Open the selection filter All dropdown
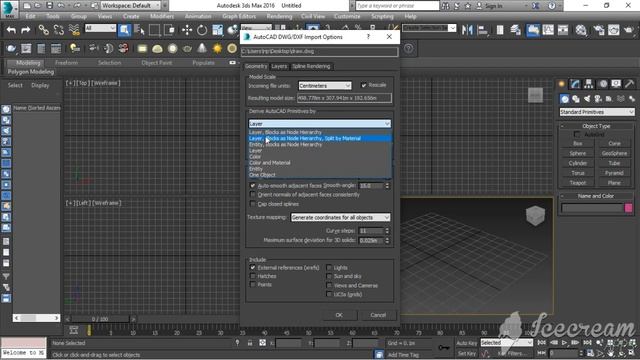 [100, 28]
